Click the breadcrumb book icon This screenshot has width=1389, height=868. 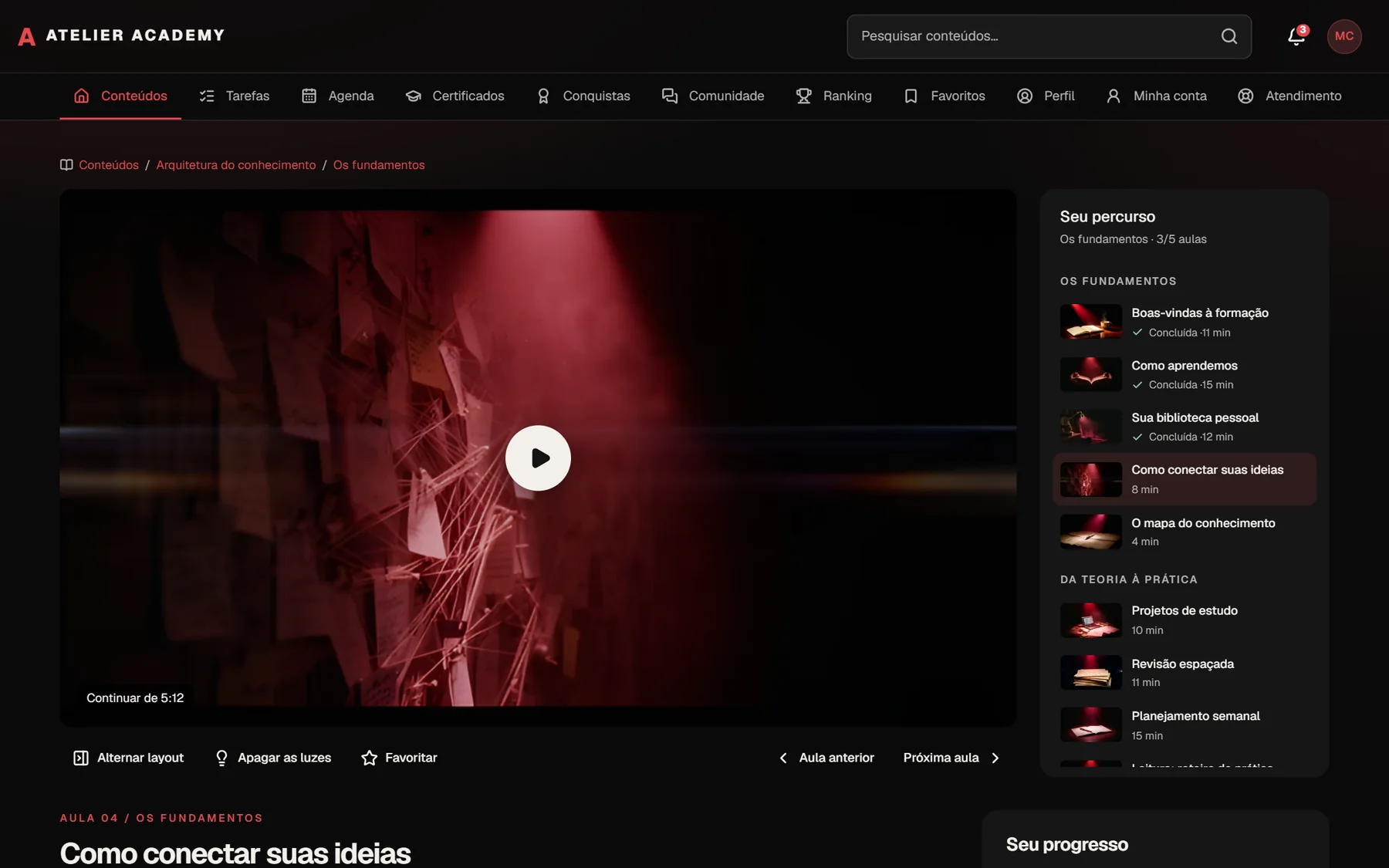[66, 165]
